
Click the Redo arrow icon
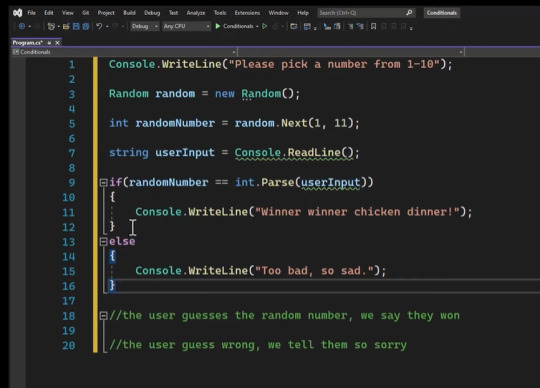115,26
